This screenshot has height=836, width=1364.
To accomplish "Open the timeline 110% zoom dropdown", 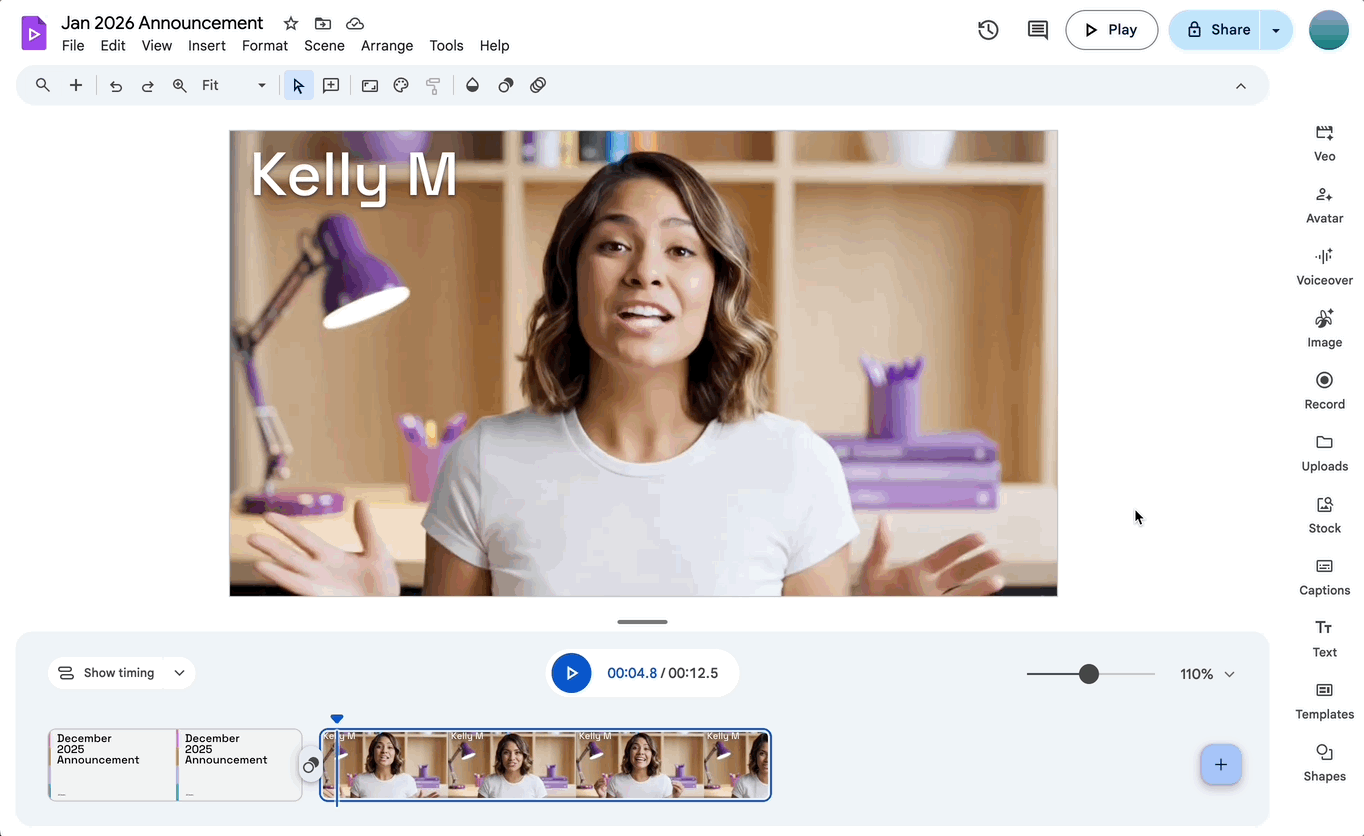I will (1229, 674).
